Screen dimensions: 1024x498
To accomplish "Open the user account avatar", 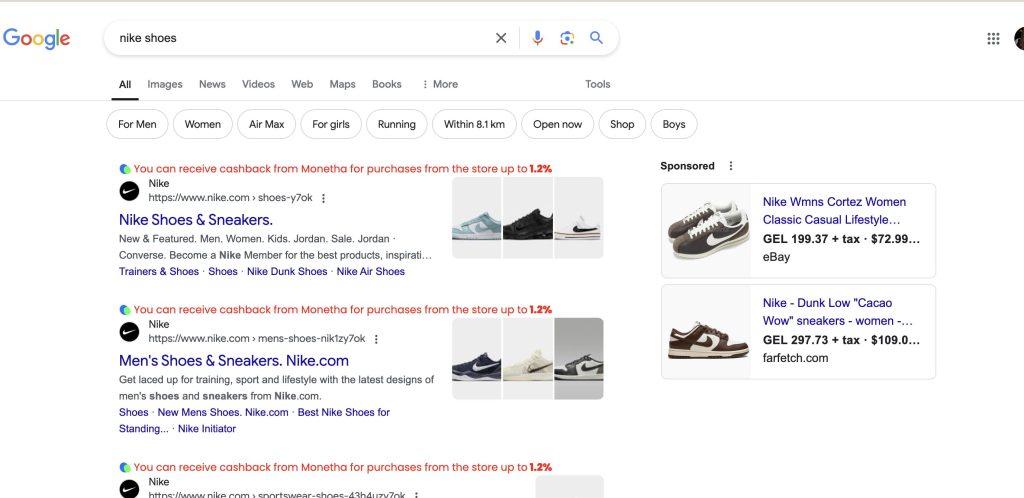I will pos(1018,39).
